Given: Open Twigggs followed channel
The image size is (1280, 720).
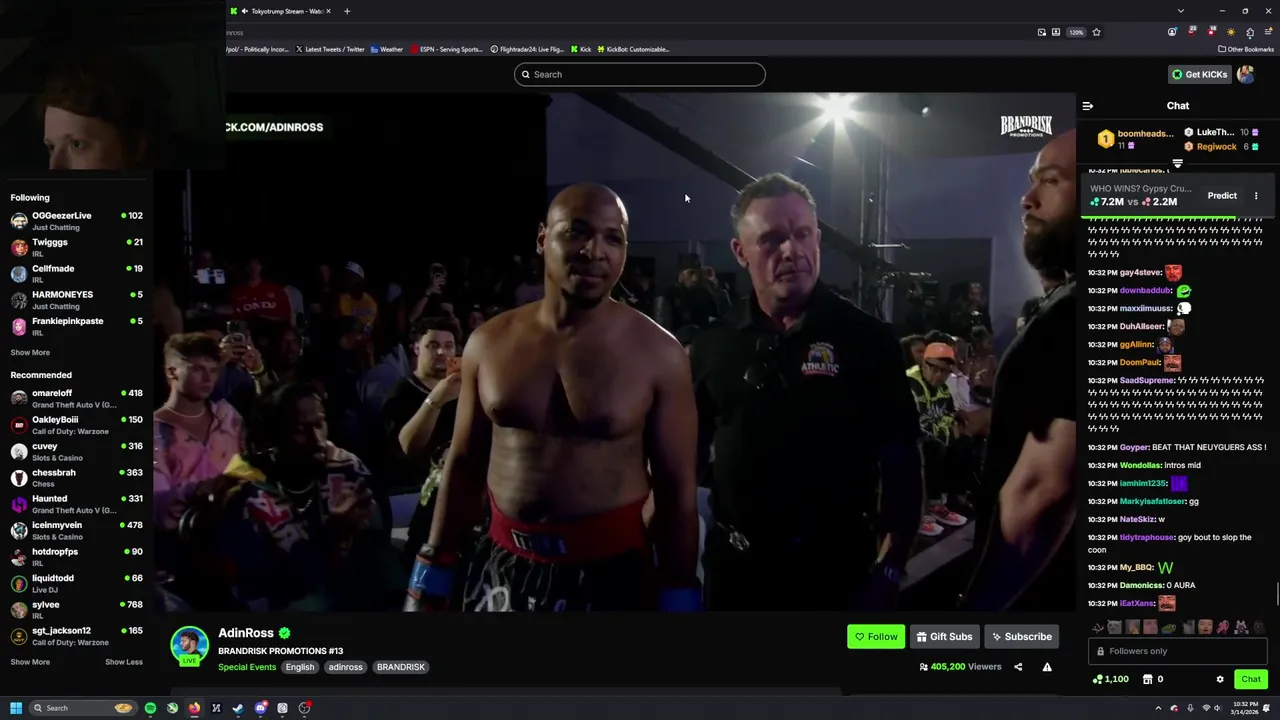Looking at the screenshot, I should (76, 247).
